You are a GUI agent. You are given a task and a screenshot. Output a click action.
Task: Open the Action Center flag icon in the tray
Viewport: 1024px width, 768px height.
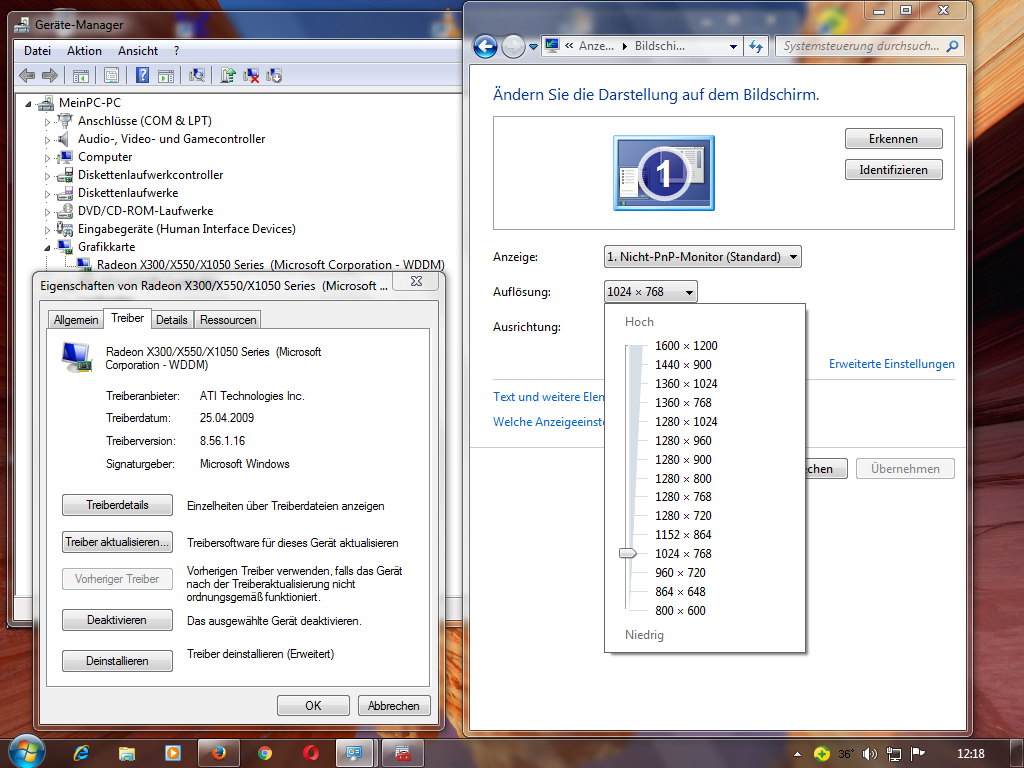(918, 754)
